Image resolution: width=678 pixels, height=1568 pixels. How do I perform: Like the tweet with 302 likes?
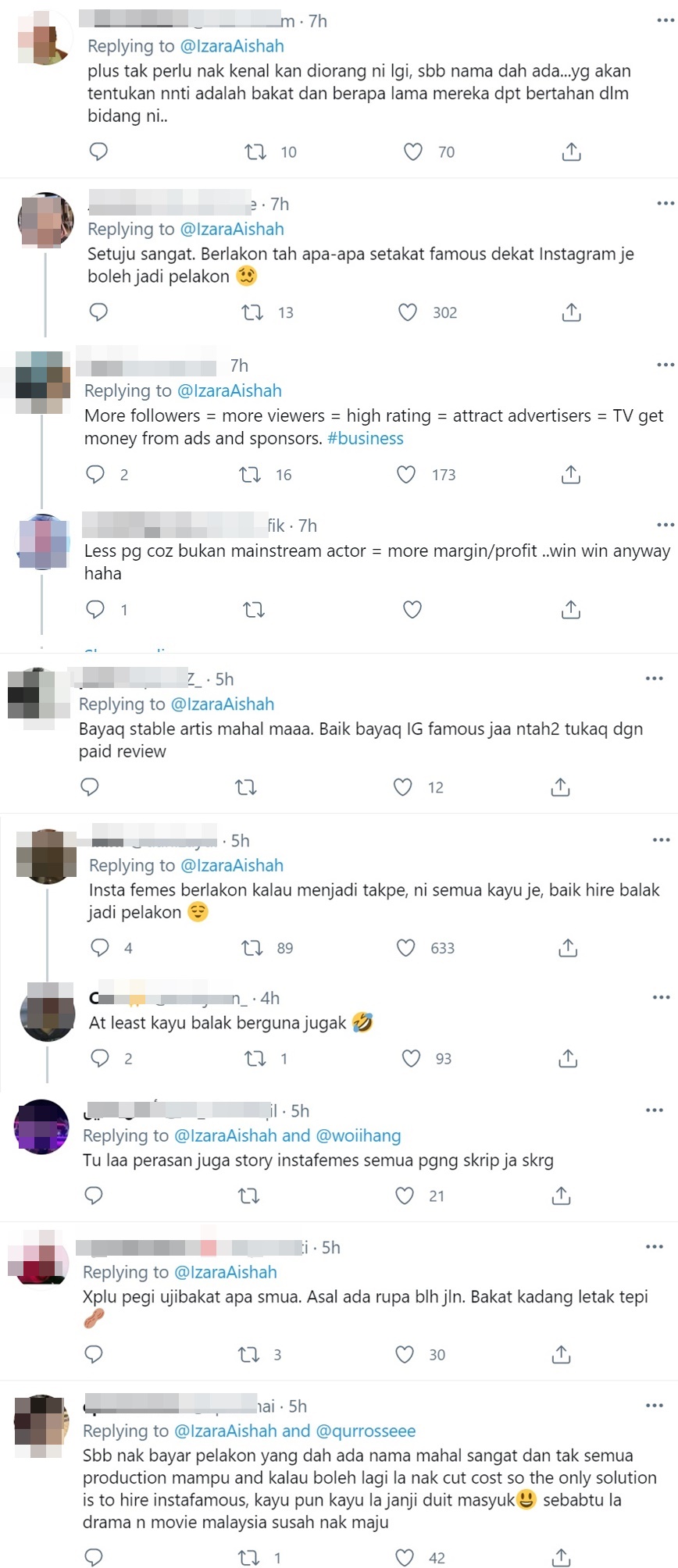(x=408, y=313)
